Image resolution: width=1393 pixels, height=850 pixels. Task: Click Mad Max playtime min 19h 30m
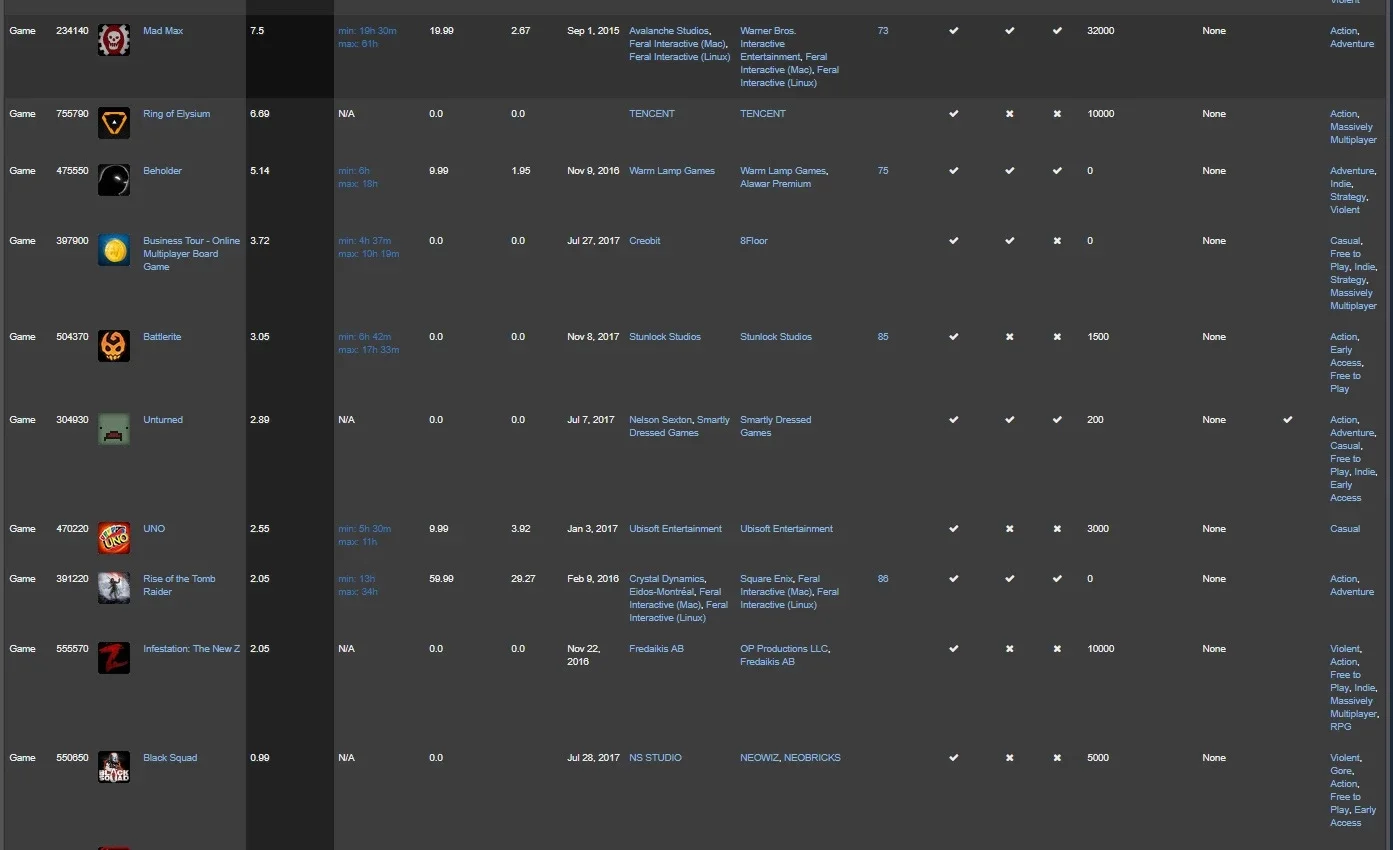coord(367,31)
